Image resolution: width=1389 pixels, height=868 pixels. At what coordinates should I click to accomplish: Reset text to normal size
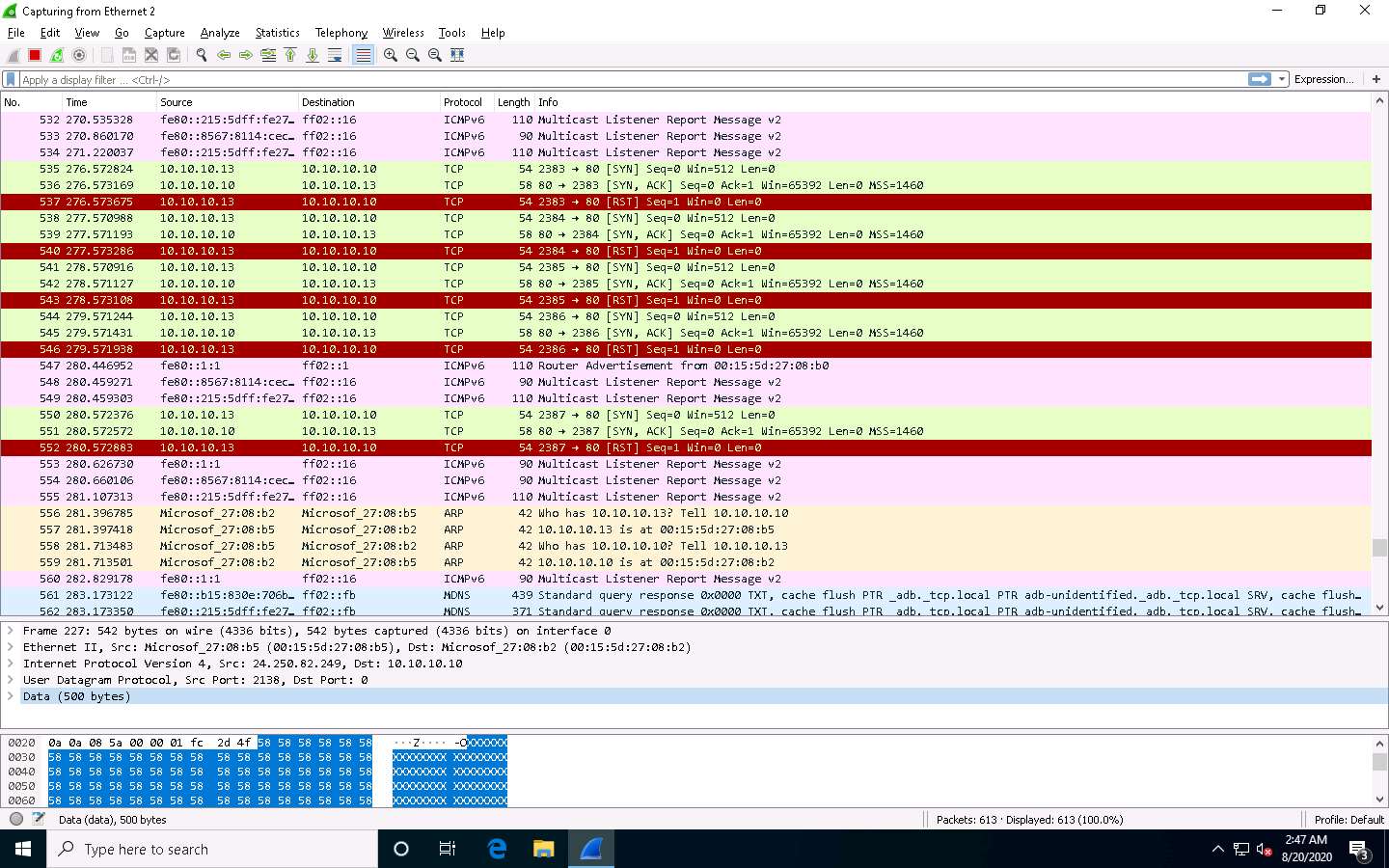[x=435, y=55]
